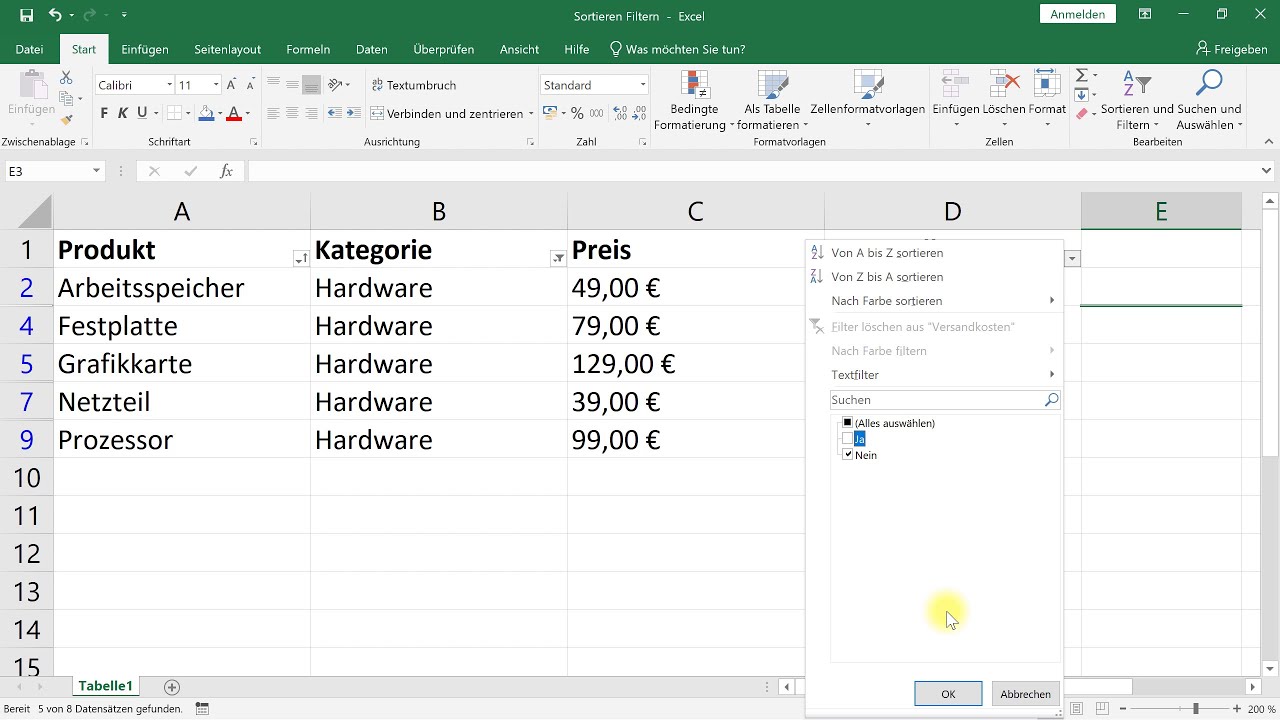The width and height of the screenshot is (1280, 720).
Task: Toggle italic formatting with K icon
Action: pyautogui.click(x=123, y=113)
